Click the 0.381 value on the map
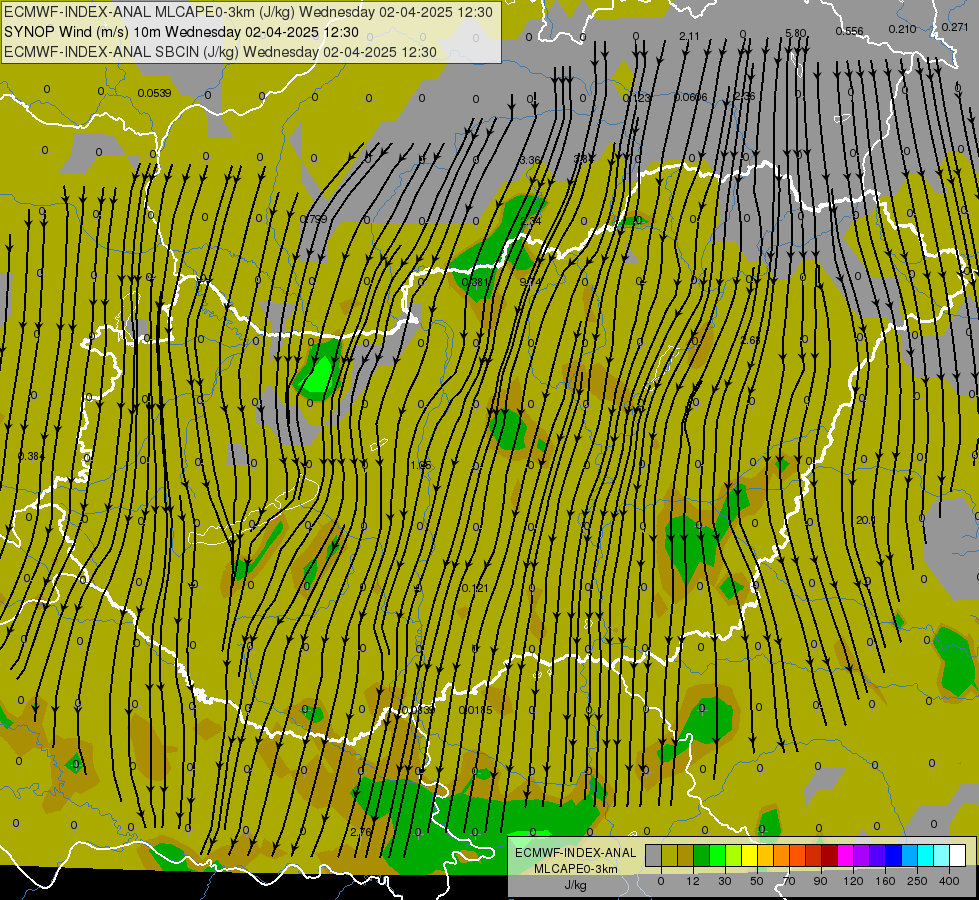Viewport: 979px width, 900px height. pyautogui.click(x=475, y=282)
